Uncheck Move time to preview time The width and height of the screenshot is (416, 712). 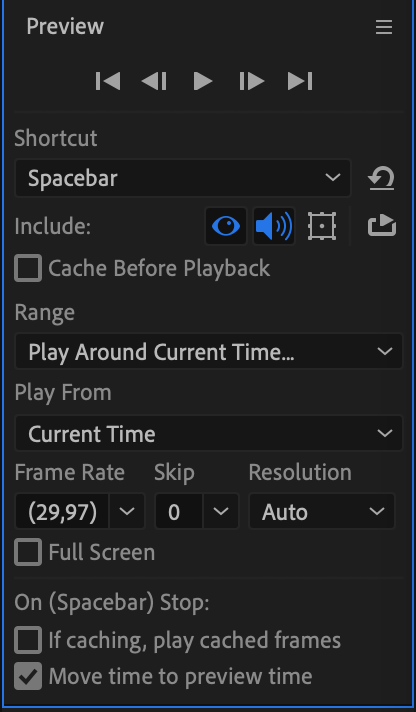pyautogui.click(x=28, y=676)
